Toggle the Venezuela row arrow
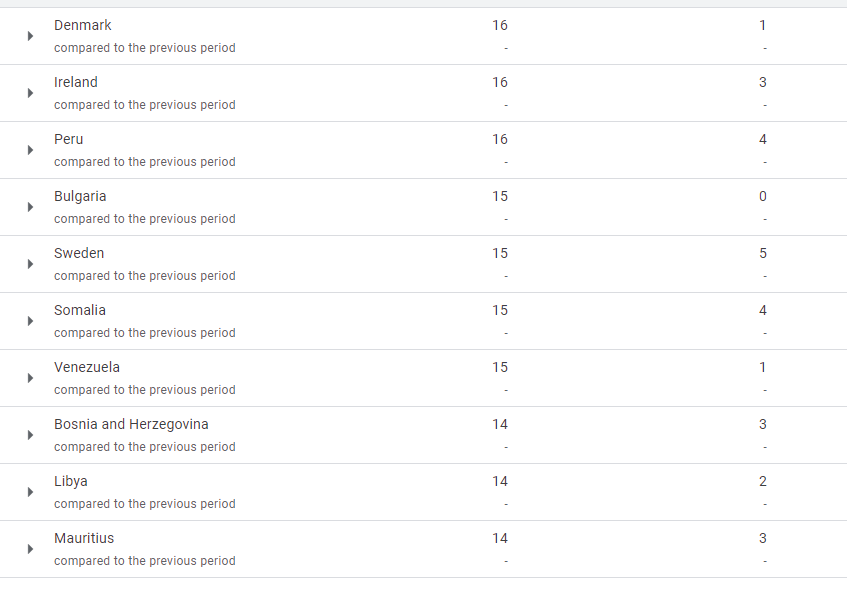Screen dimensions: 847x593 click(30, 378)
